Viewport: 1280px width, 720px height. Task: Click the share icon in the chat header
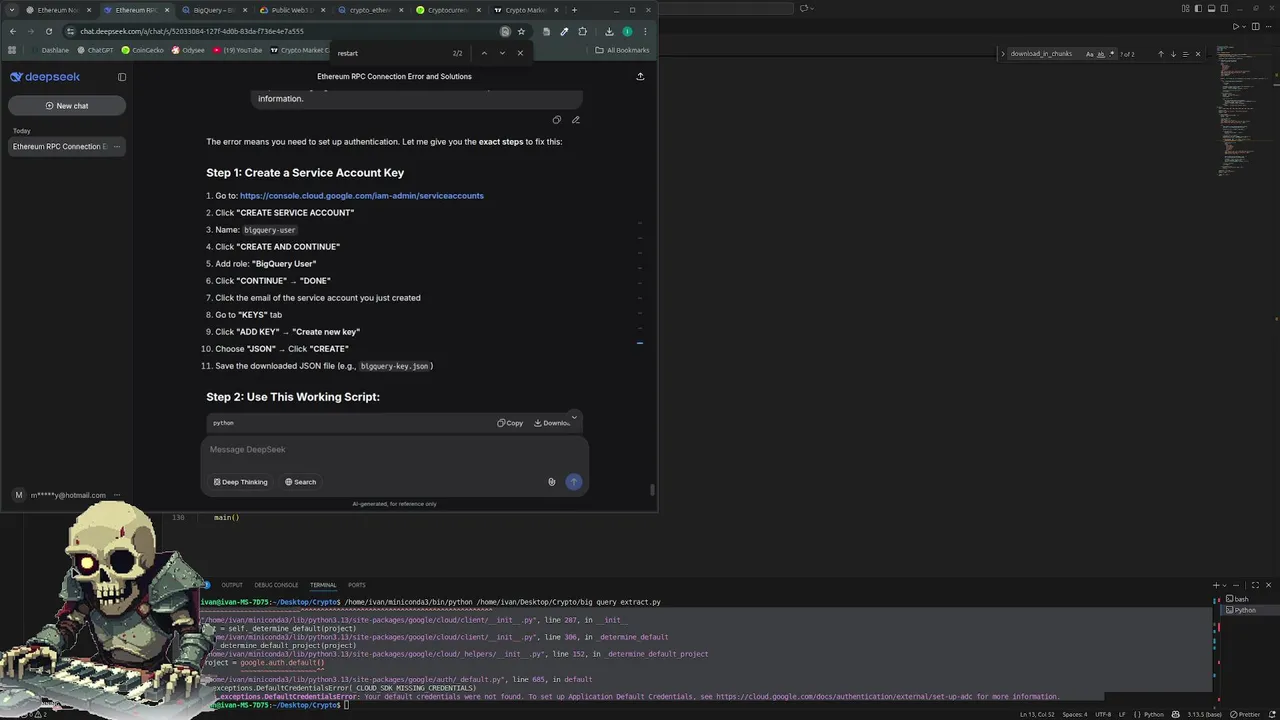pyautogui.click(x=640, y=76)
